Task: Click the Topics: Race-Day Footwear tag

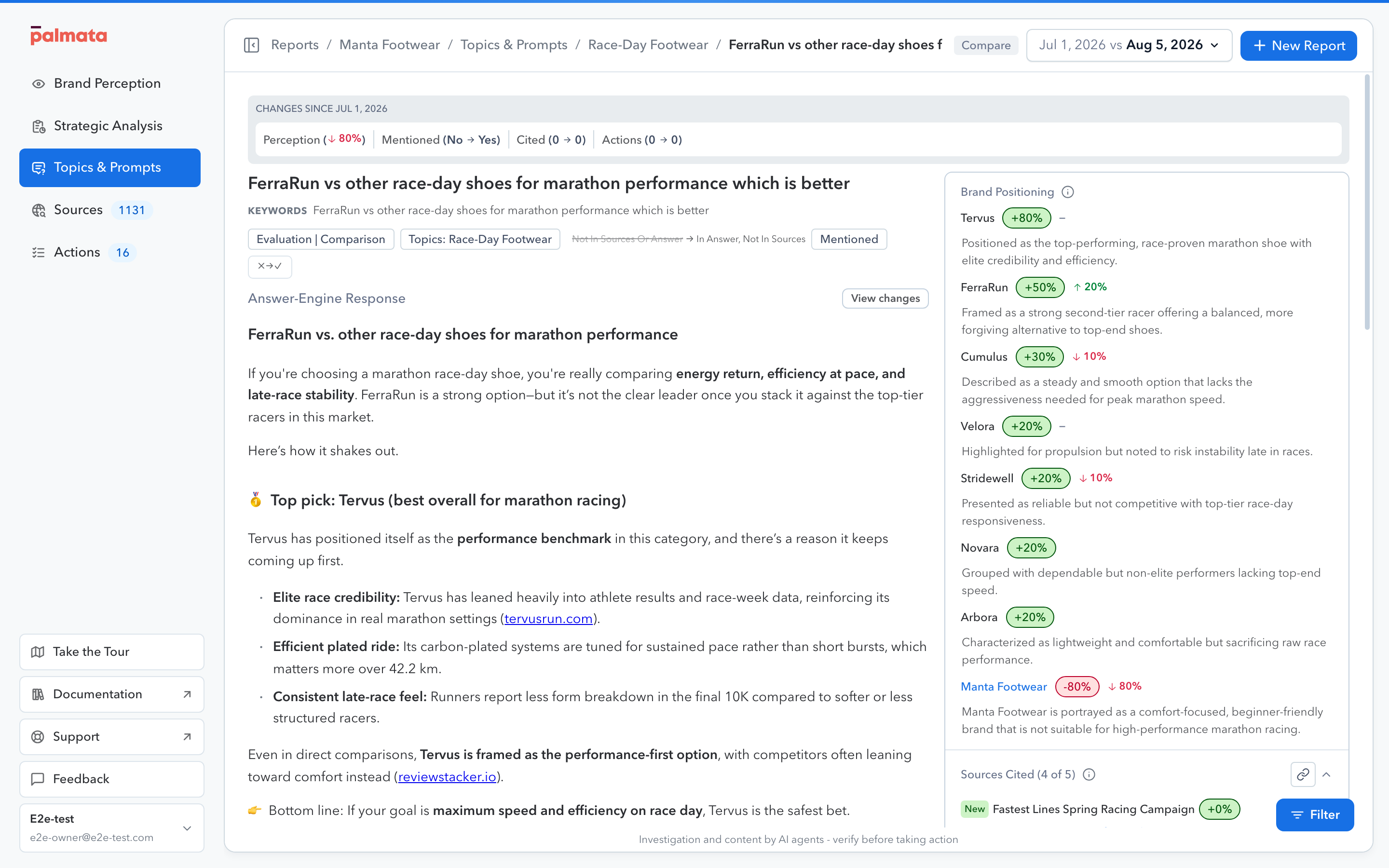Action: tap(480, 239)
